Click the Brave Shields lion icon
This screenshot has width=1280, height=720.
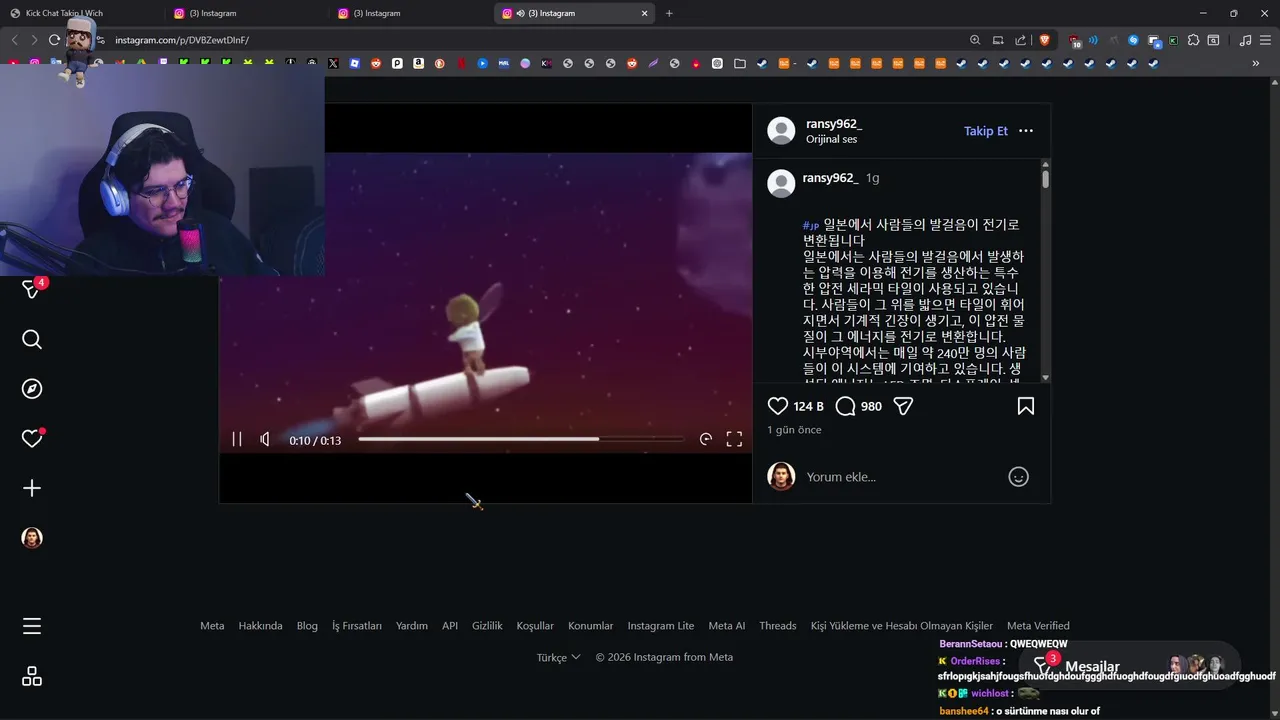[1045, 40]
